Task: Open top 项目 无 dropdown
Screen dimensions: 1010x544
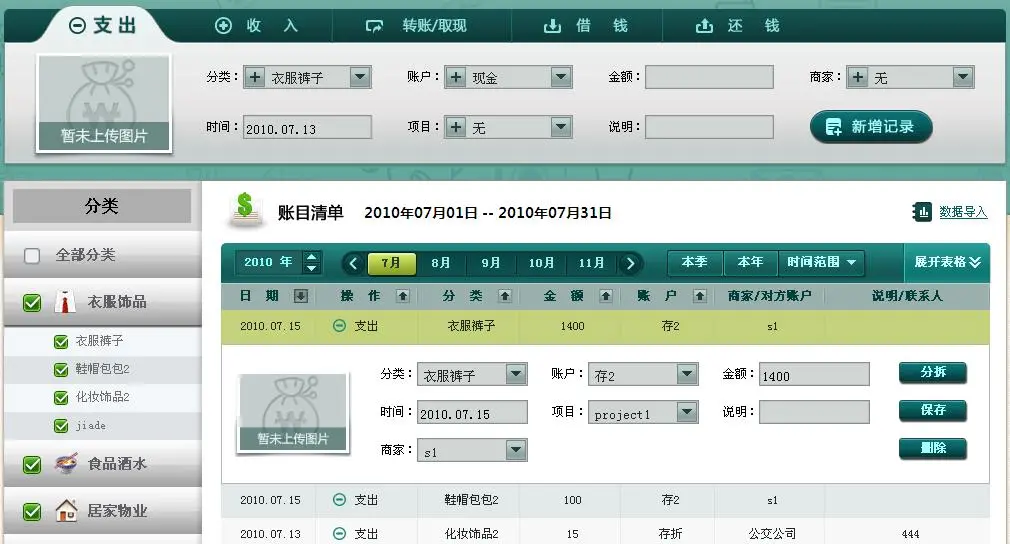Action: (561, 127)
